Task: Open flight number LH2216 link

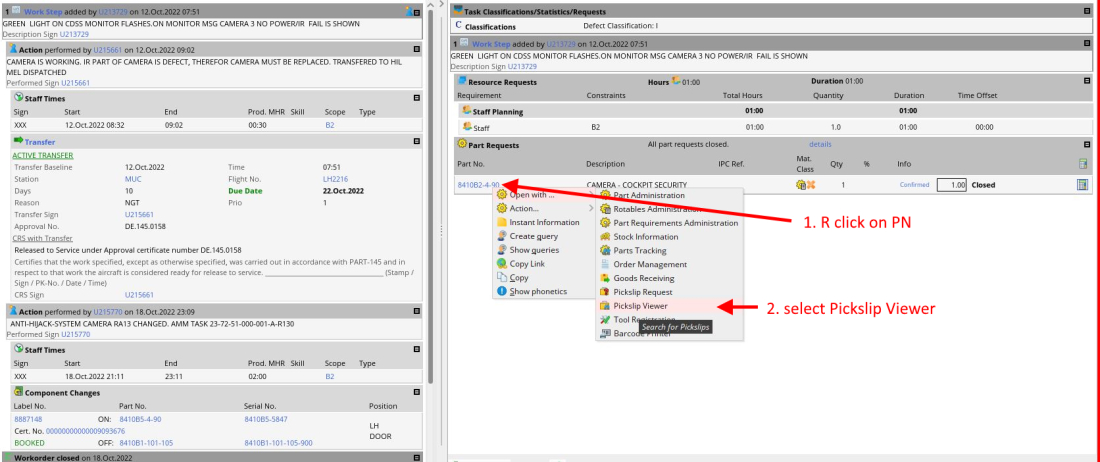Action: tap(336, 178)
